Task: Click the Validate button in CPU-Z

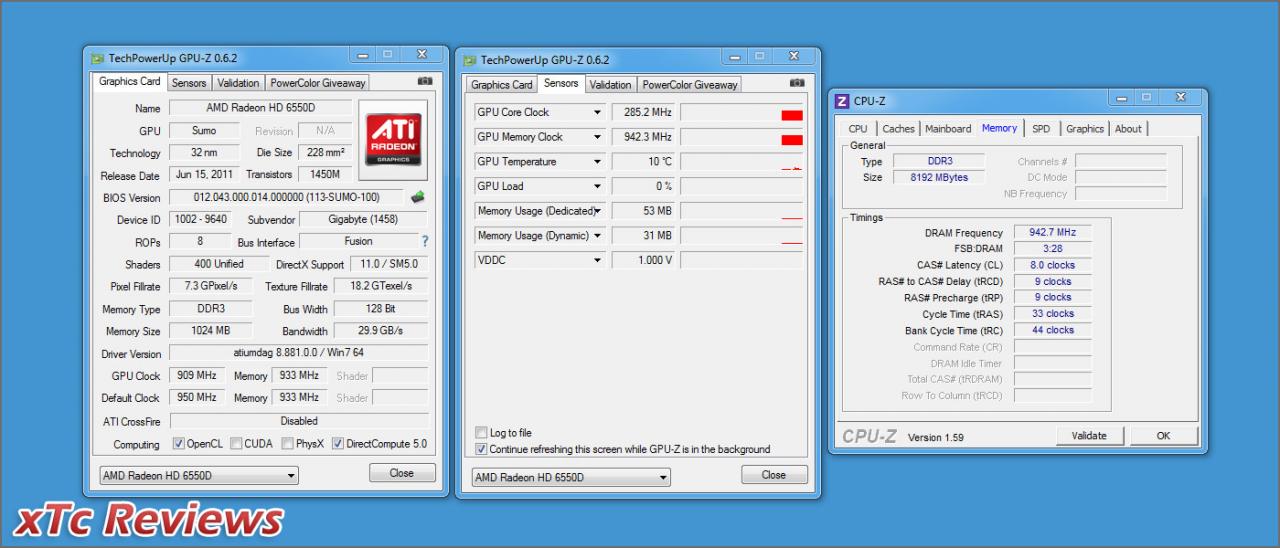Action: click(1089, 435)
